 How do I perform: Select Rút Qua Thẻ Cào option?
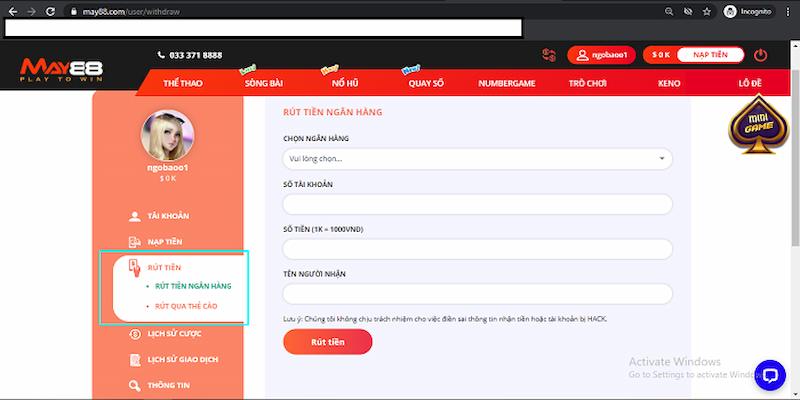click(x=185, y=305)
